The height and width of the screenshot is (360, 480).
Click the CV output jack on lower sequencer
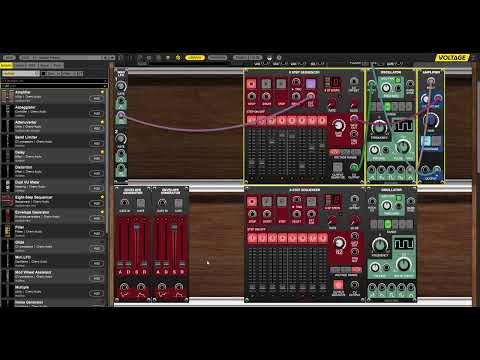[354, 285]
